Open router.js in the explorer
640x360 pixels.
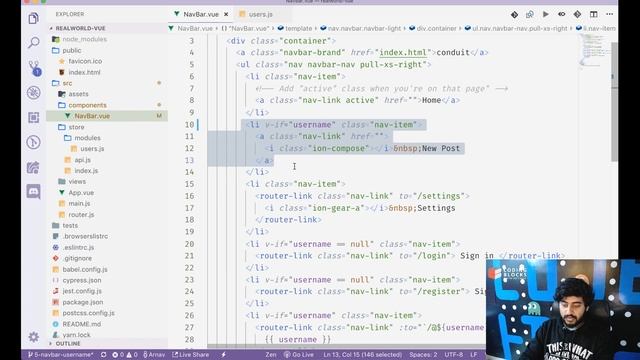81,214
